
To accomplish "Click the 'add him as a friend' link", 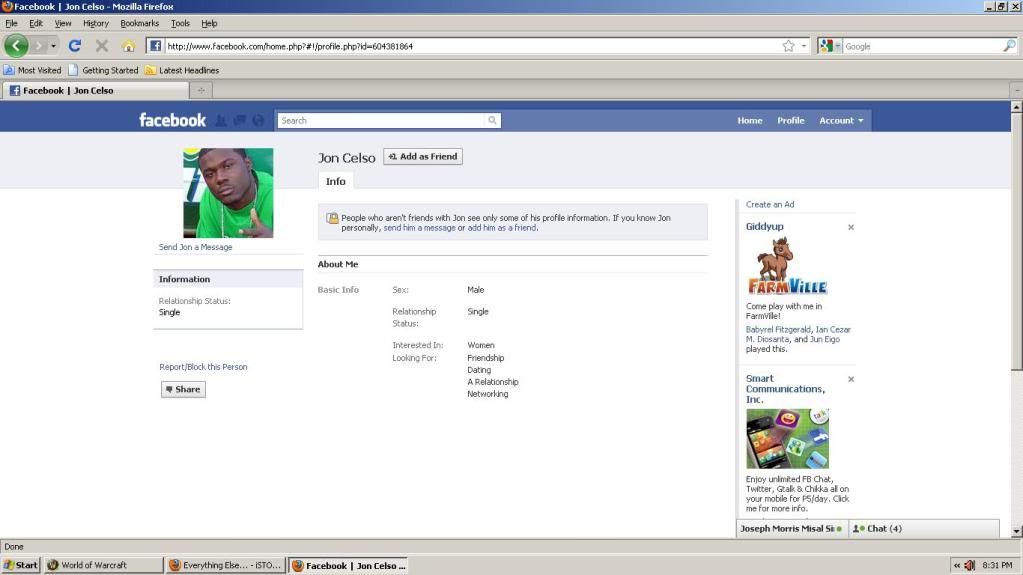I will 501,228.
